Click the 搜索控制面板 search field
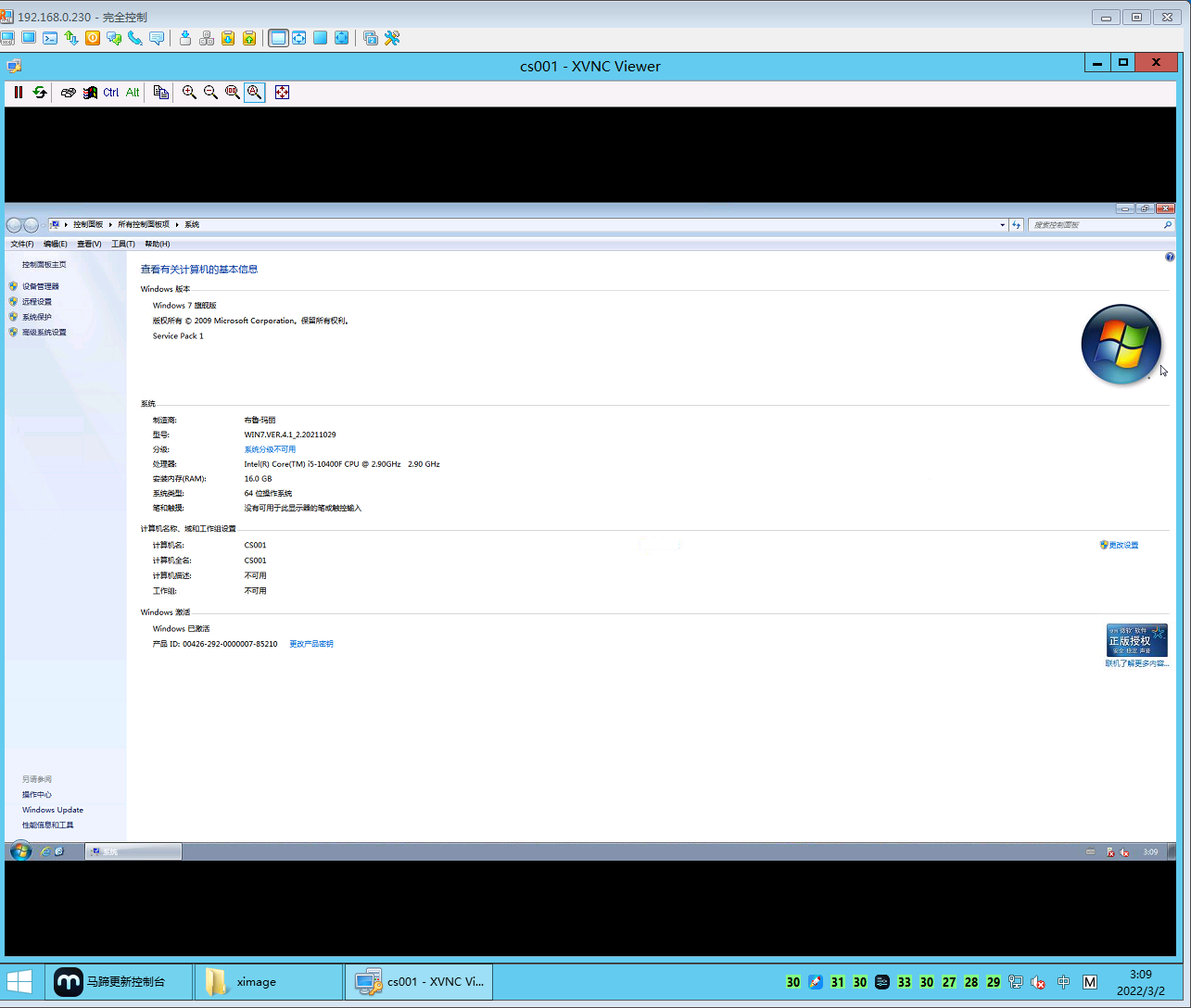This screenshot has height=1008, width=1191. (x=1101, y=225)
